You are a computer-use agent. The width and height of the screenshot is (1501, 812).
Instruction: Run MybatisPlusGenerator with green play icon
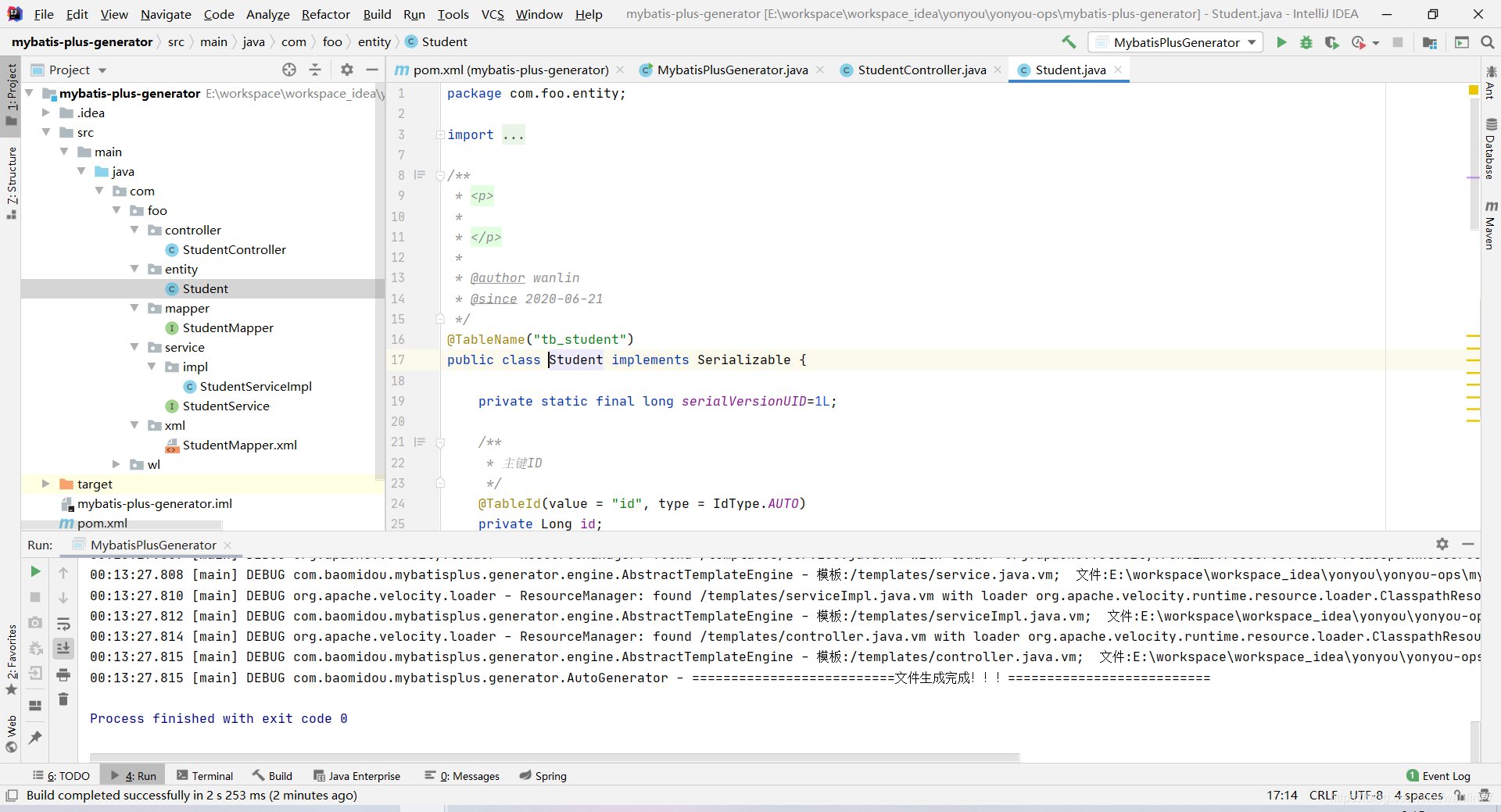point(1281,42)
